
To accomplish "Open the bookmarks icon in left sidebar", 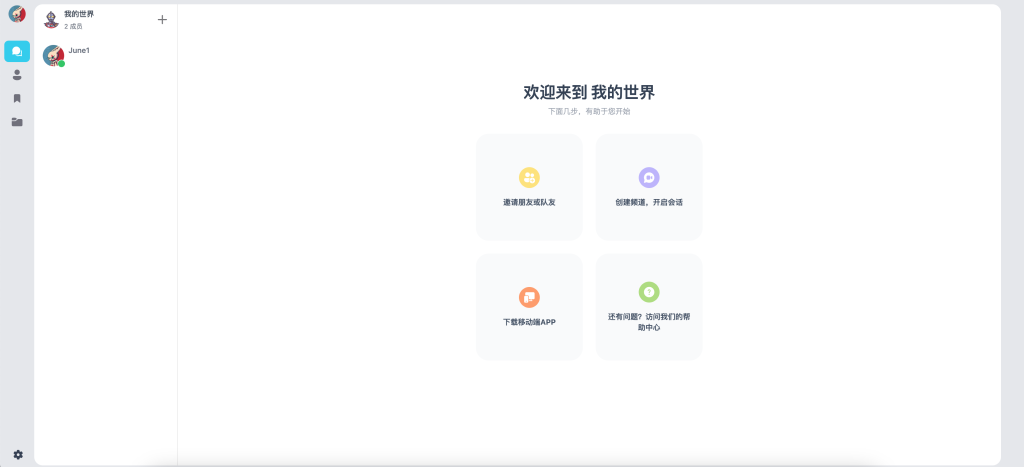I will pos(17,98).
